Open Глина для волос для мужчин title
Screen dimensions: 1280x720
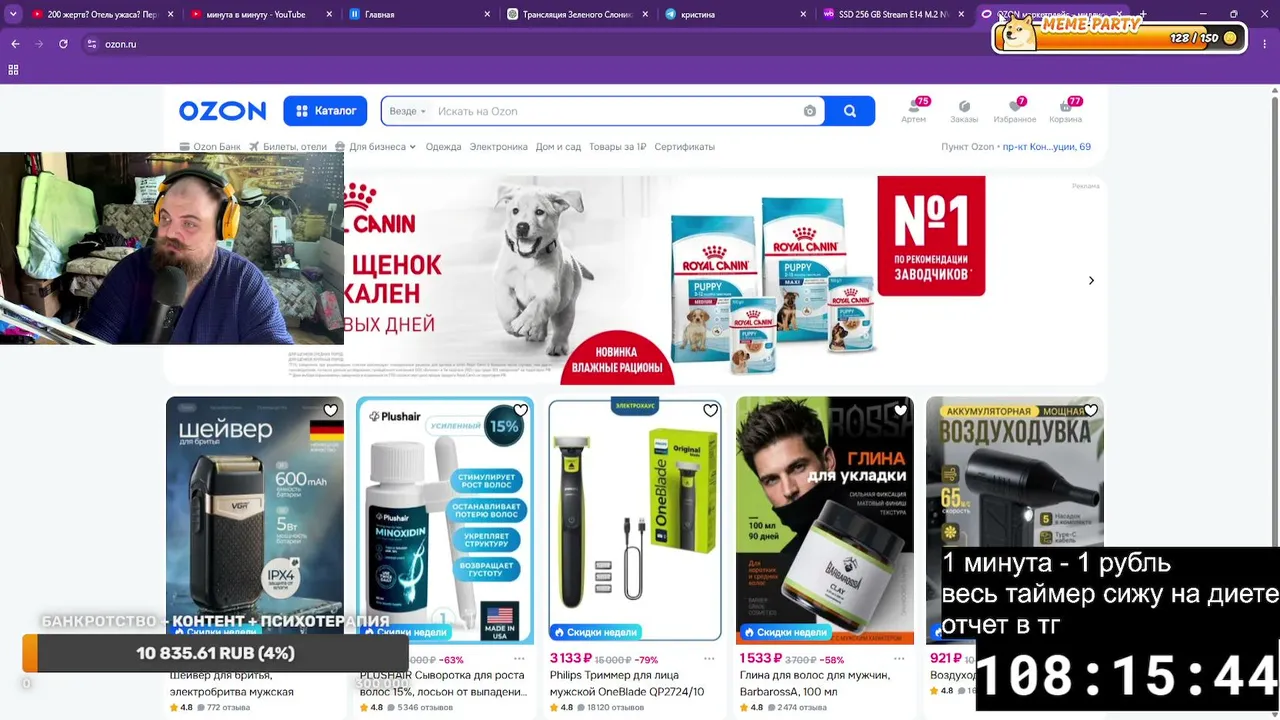pyautogui.click(x=815, y=683)
